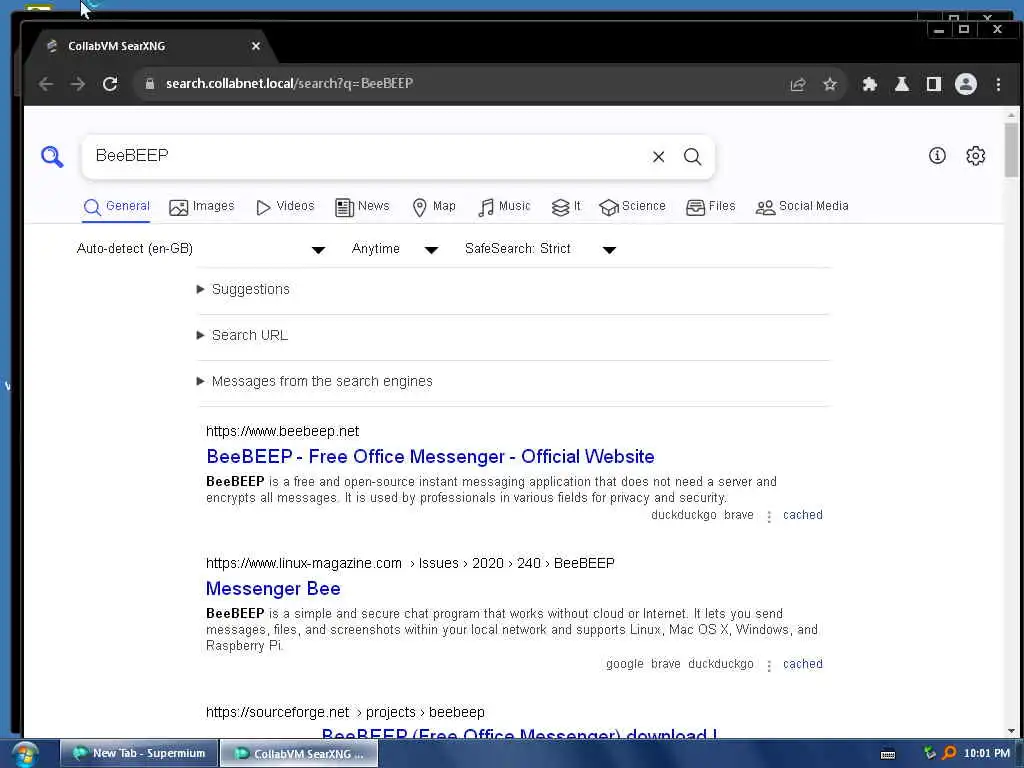Open cached version of Messenger Bee result
This screenshot has height=768, width=1024.
(803, 664)
